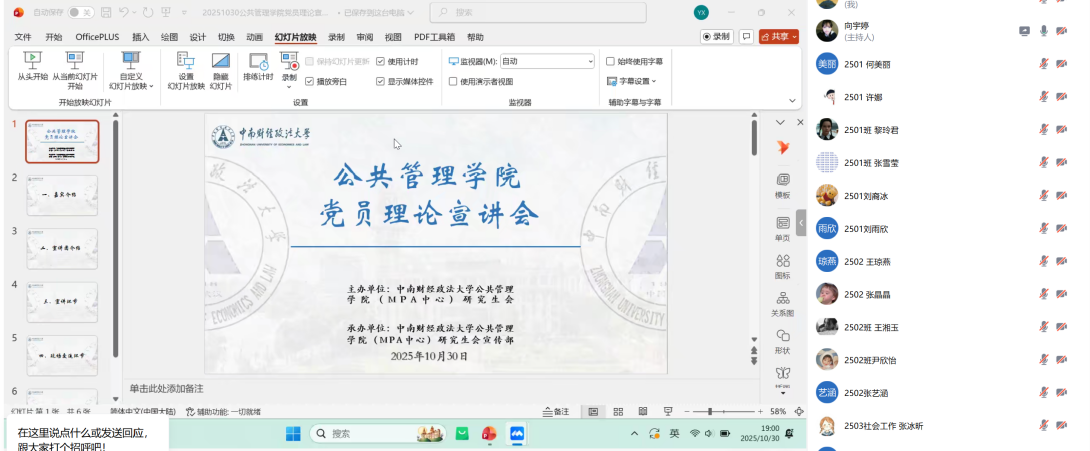Enable 使用演示者视图 checkbox
The width and height of the screenshot is (1090, 451).
coord(453,81)
